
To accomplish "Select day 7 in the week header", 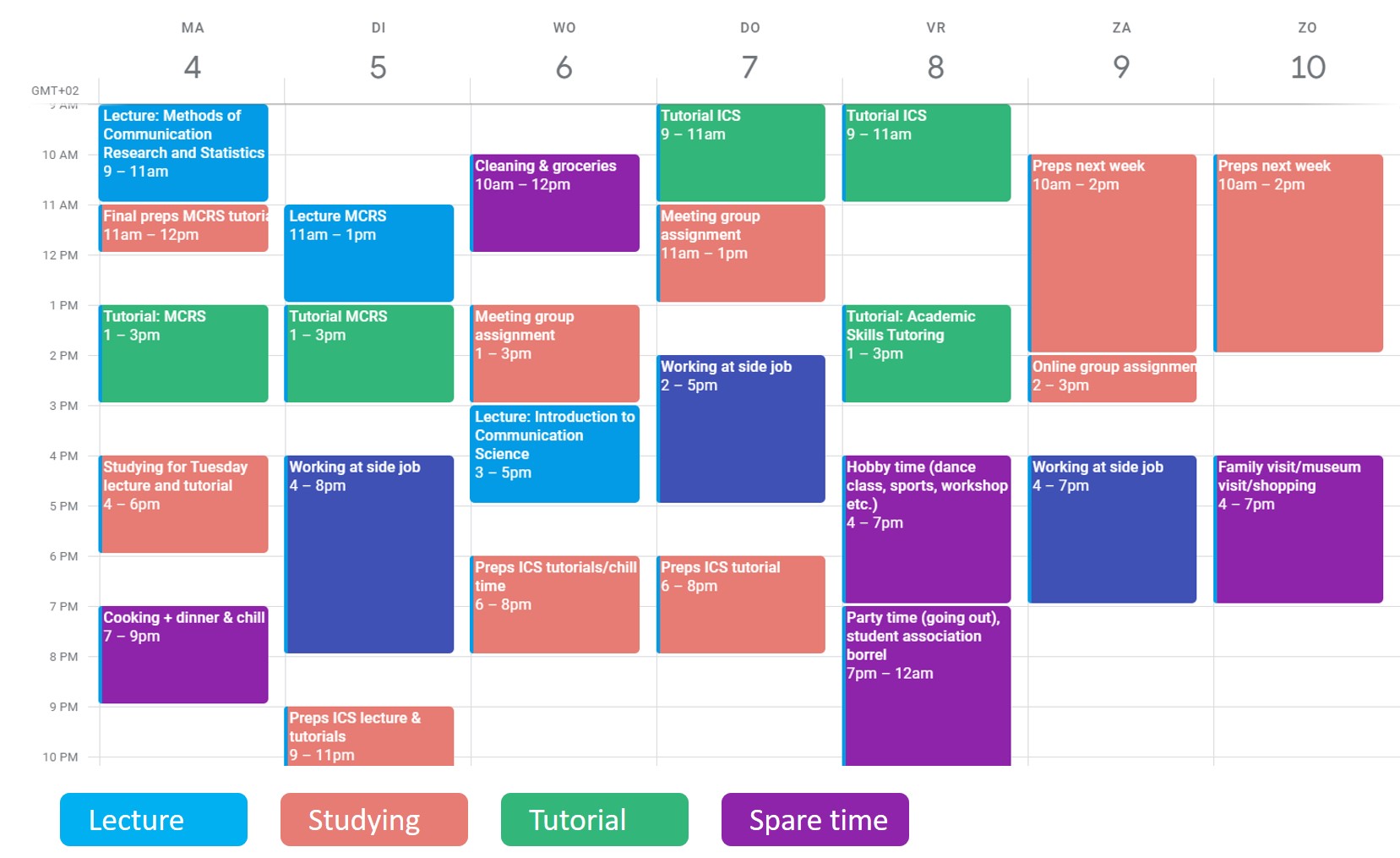I will click(749, 67).
